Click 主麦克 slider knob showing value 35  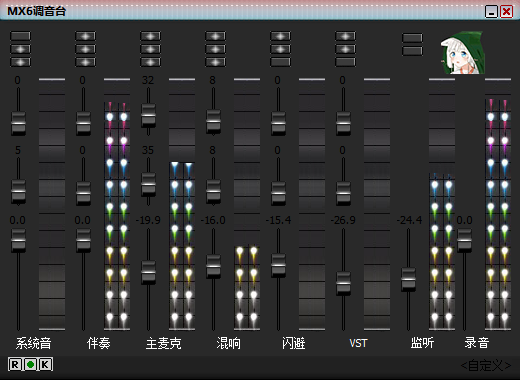(x=148, y=184)
